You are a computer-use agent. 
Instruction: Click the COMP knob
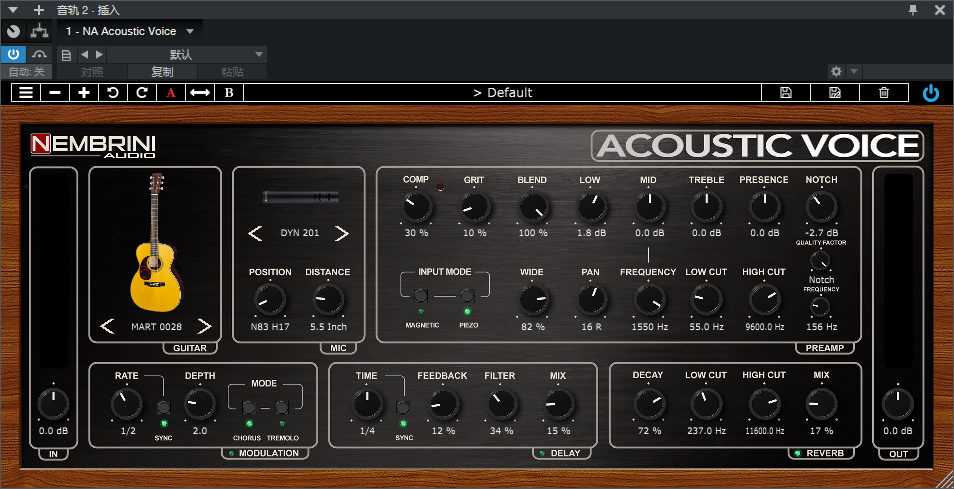click(417, 207)
